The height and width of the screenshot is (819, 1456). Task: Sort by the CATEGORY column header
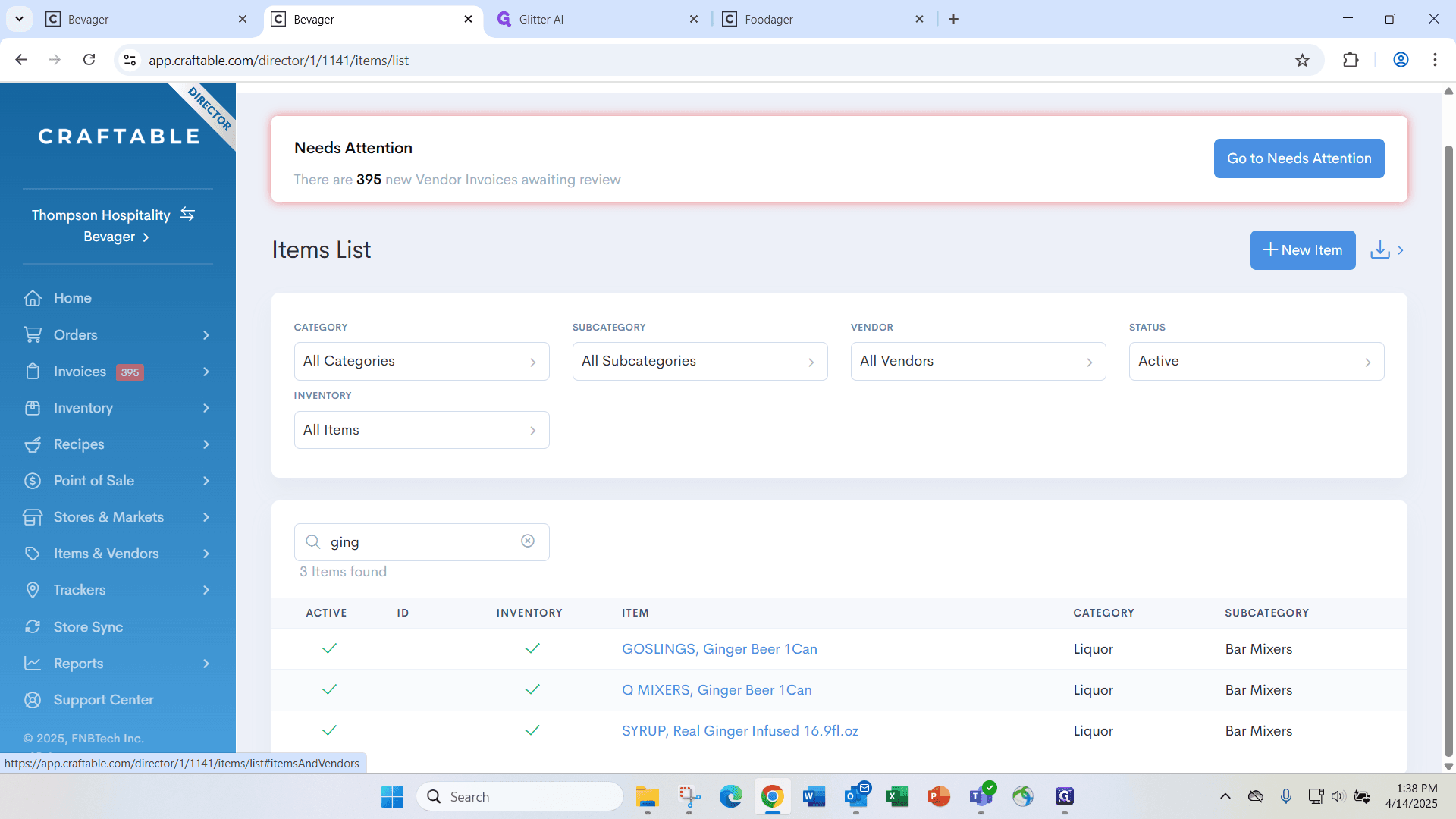tap(1103, 613)
